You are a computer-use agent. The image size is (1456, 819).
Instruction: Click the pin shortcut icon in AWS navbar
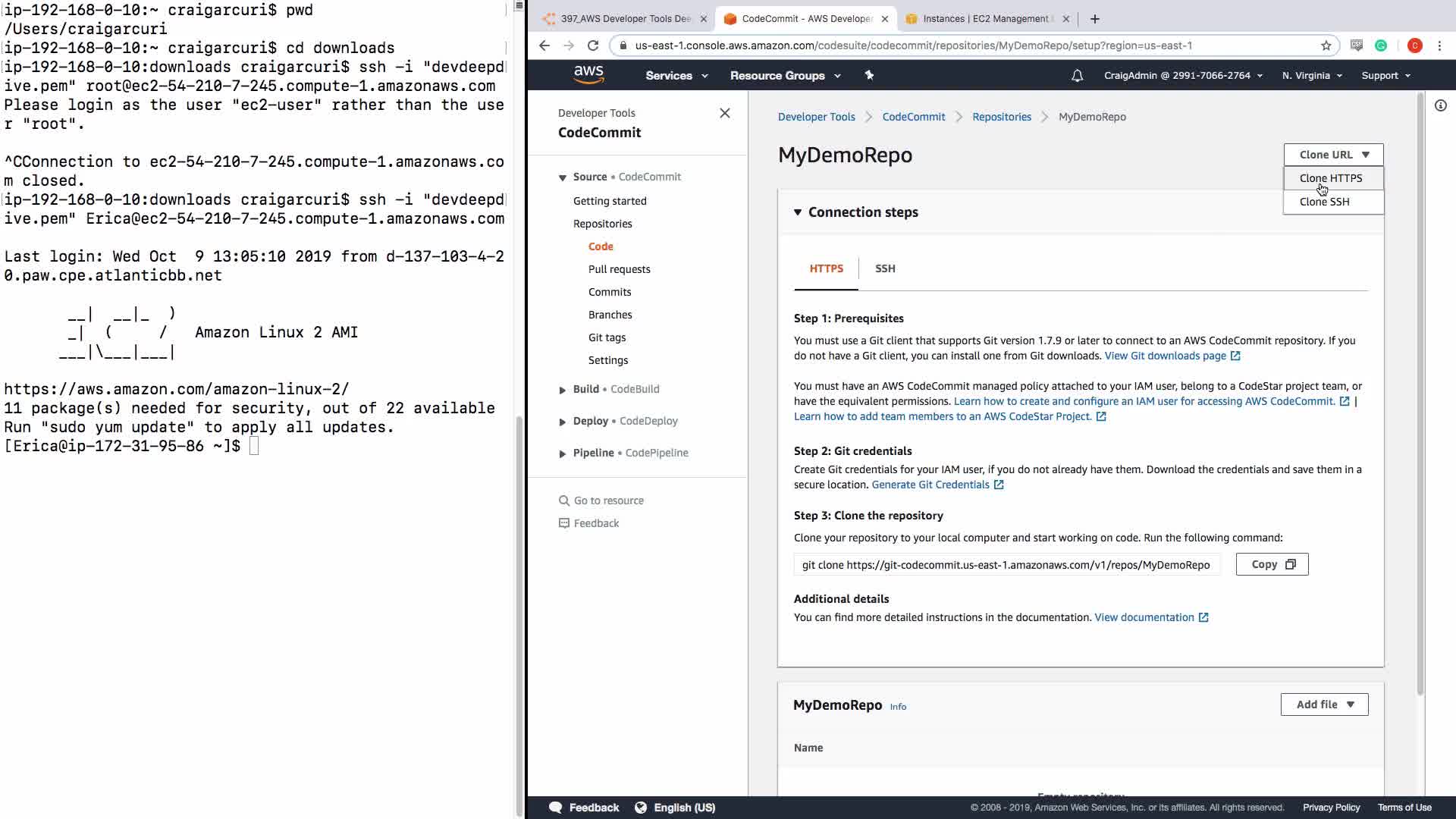coord(869,75)
